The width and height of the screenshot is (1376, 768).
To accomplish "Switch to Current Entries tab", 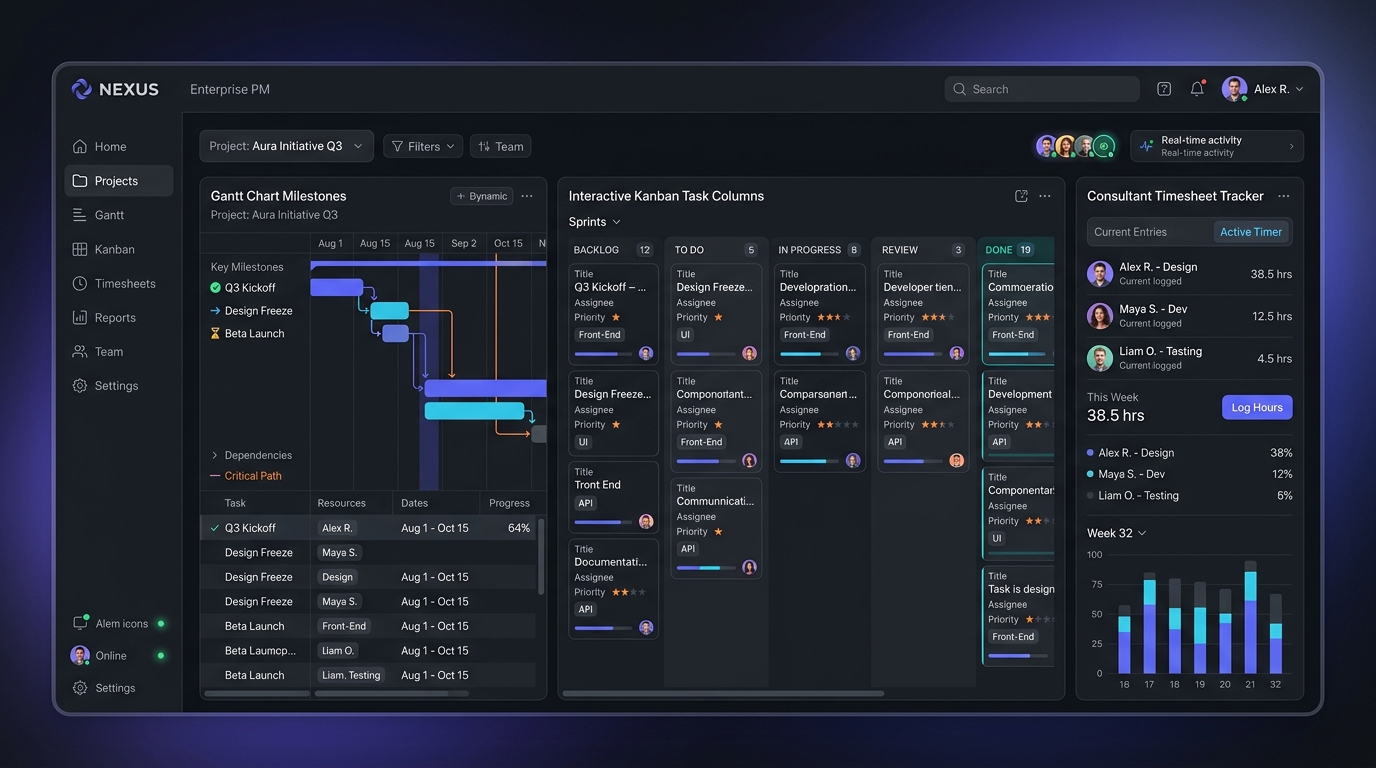I will 1130,232.
